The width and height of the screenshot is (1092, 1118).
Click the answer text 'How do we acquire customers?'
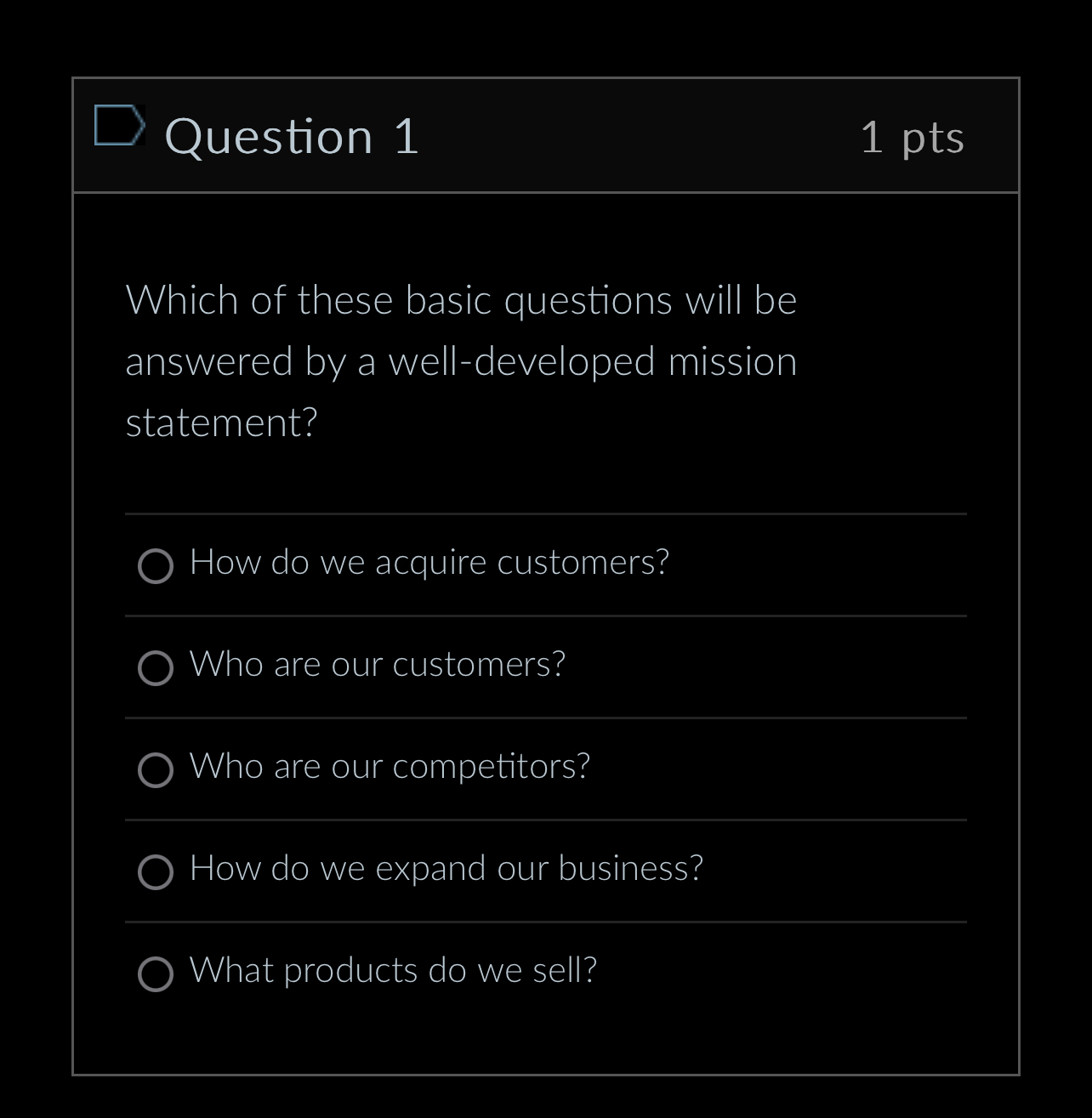tap(429, 562)
